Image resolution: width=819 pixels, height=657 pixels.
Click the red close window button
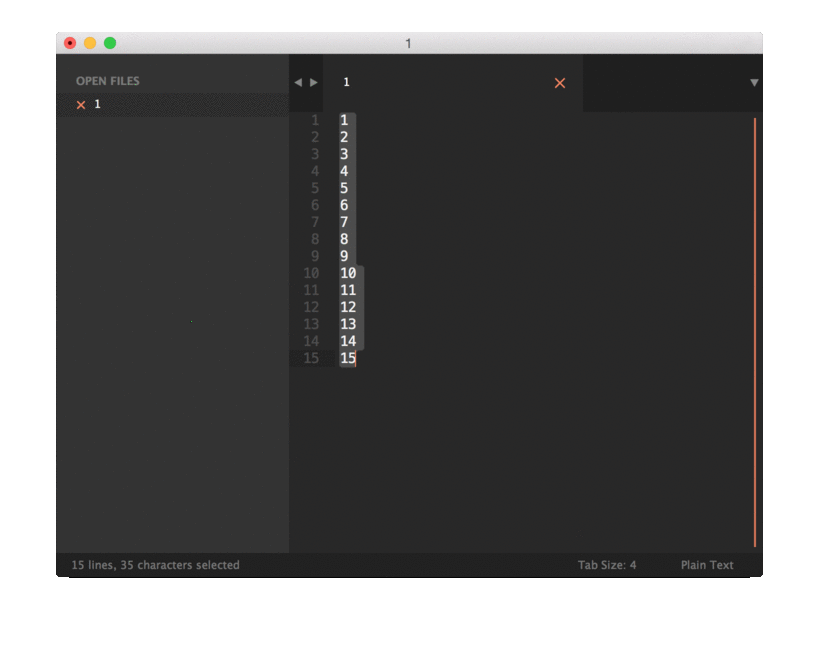(x=70, y=43)
